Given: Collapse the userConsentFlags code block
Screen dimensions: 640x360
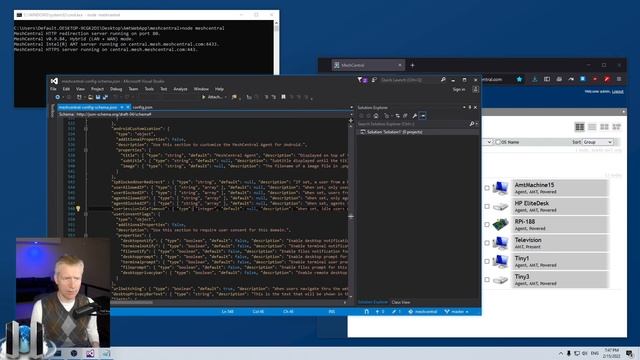Looking at the screenshot, I should point(86,214).
